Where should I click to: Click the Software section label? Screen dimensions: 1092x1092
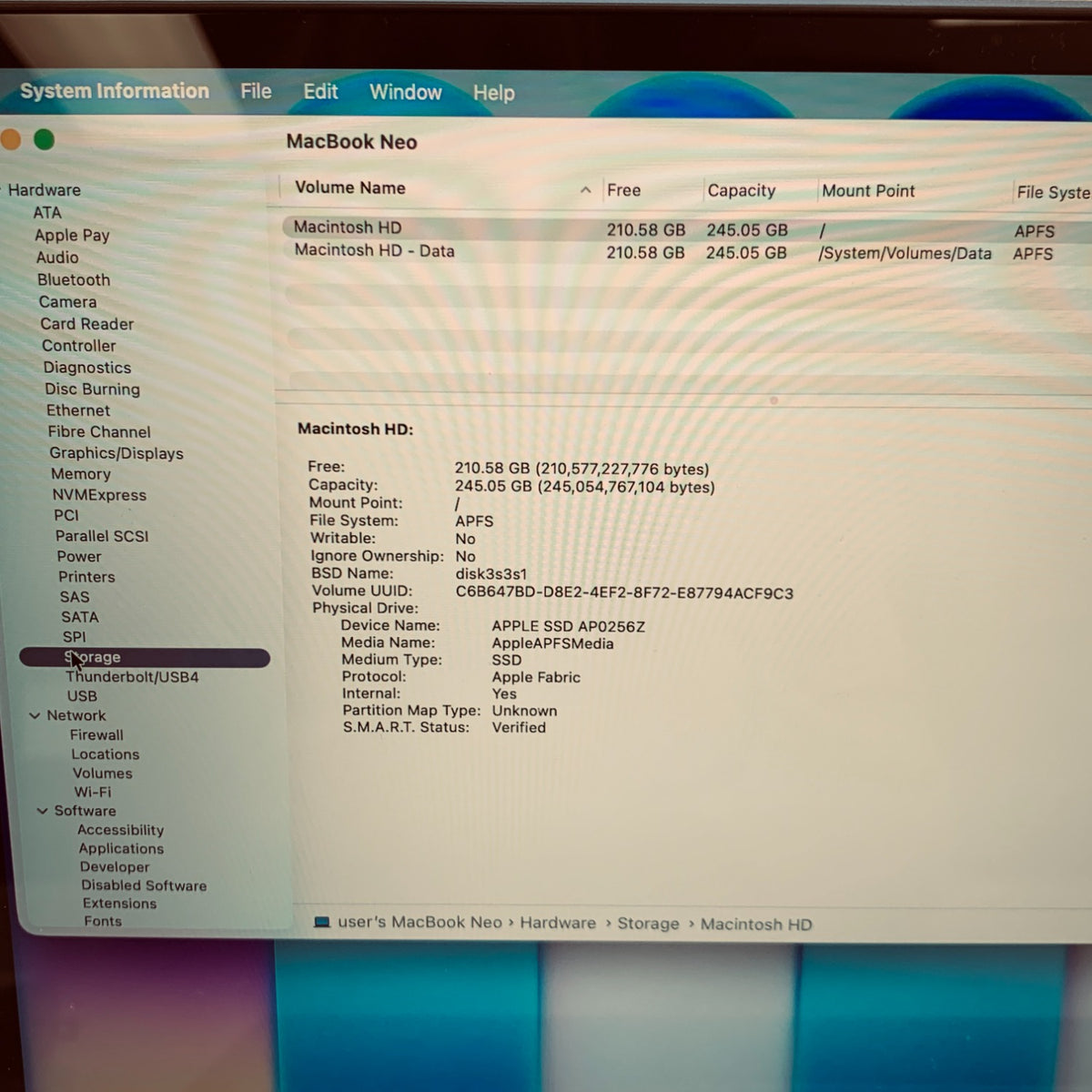85,811
